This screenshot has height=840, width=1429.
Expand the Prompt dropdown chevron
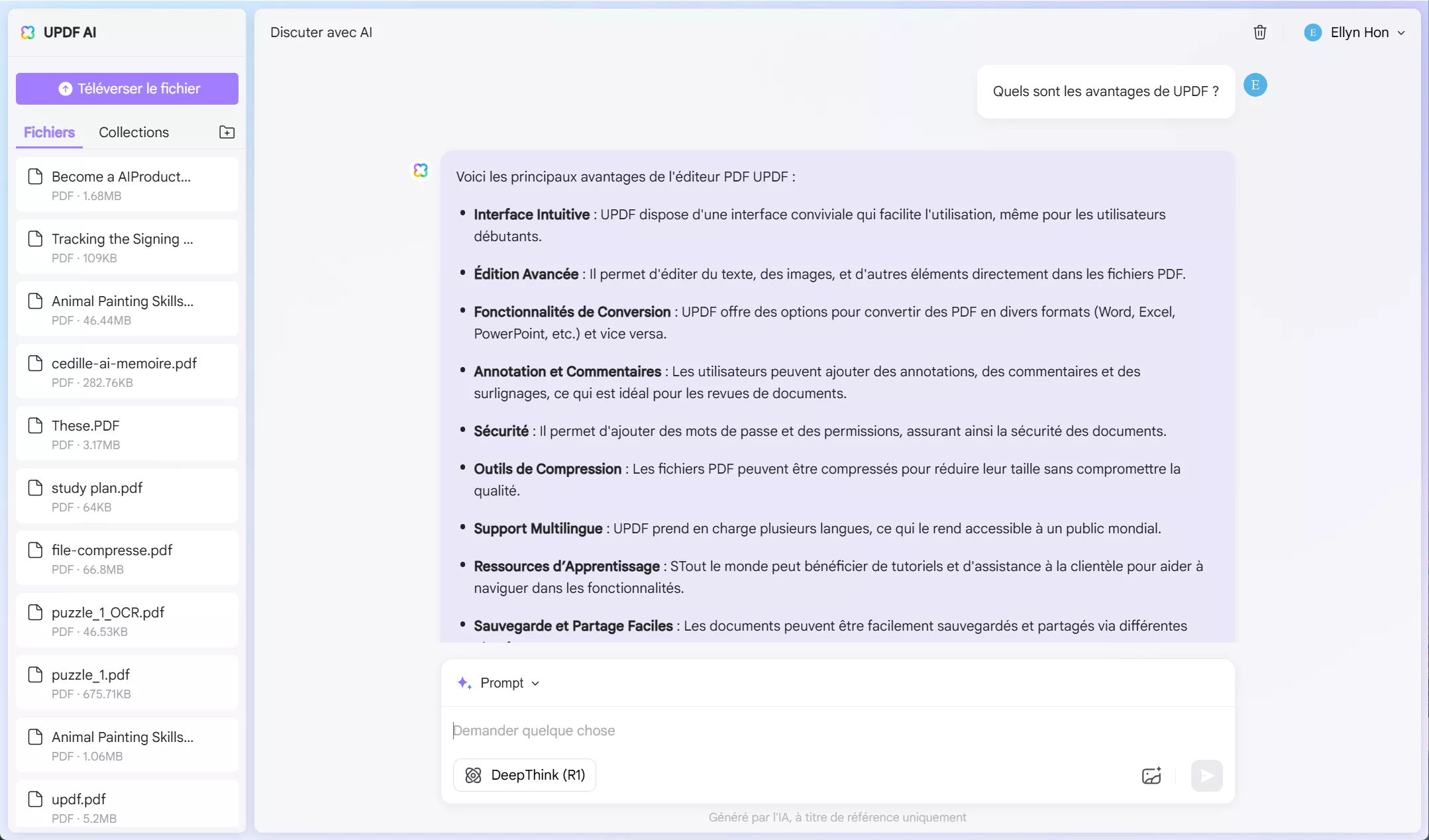535,684
